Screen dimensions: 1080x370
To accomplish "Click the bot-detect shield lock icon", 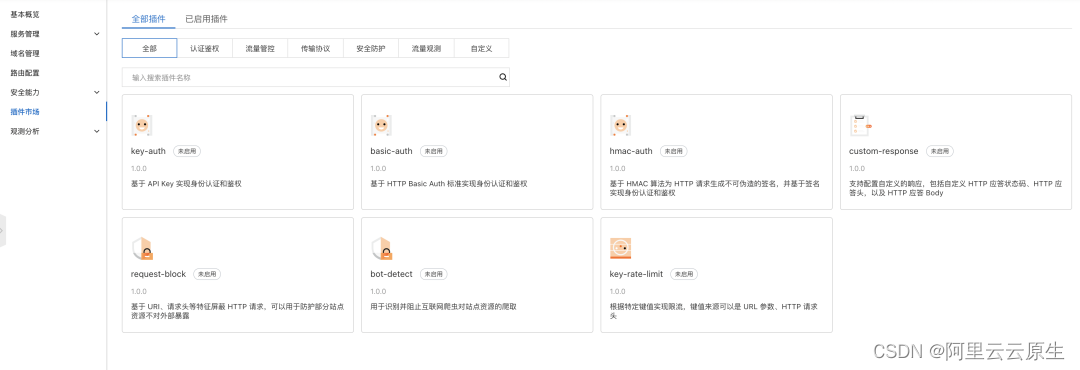I will pos(382,249).
